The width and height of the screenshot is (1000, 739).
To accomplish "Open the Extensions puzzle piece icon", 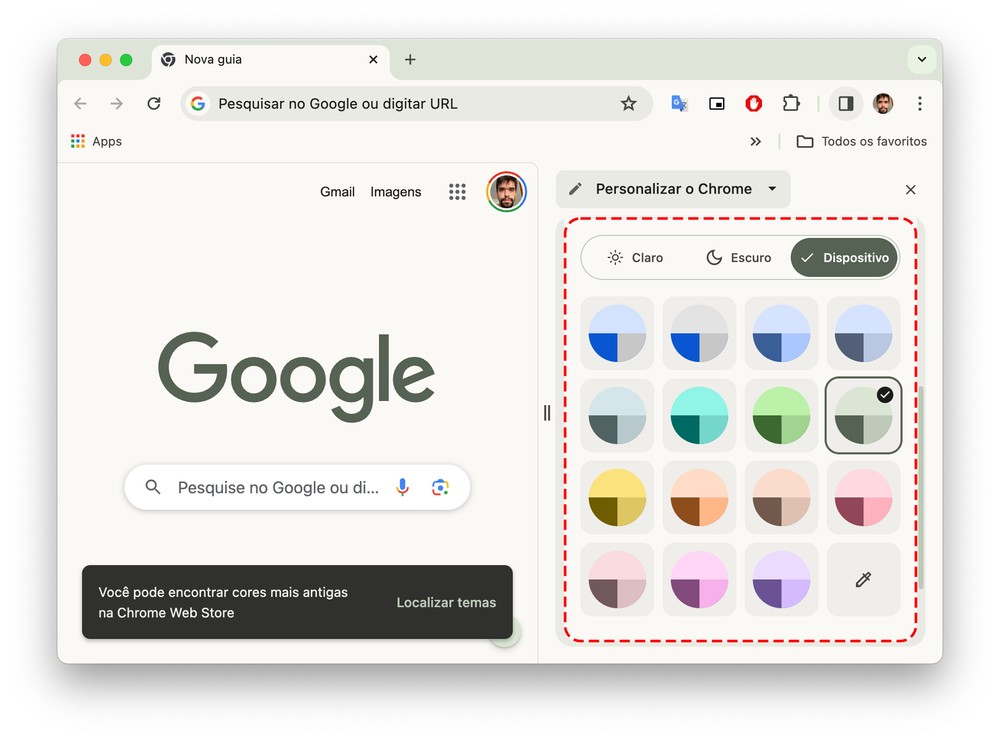I will click(x=791, y=103).
